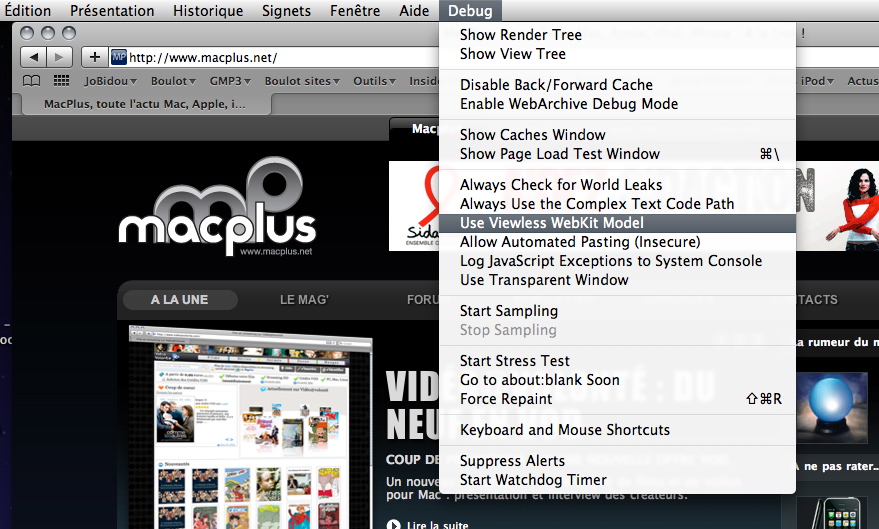Click the macplus logo on the page

coord(218,207)
